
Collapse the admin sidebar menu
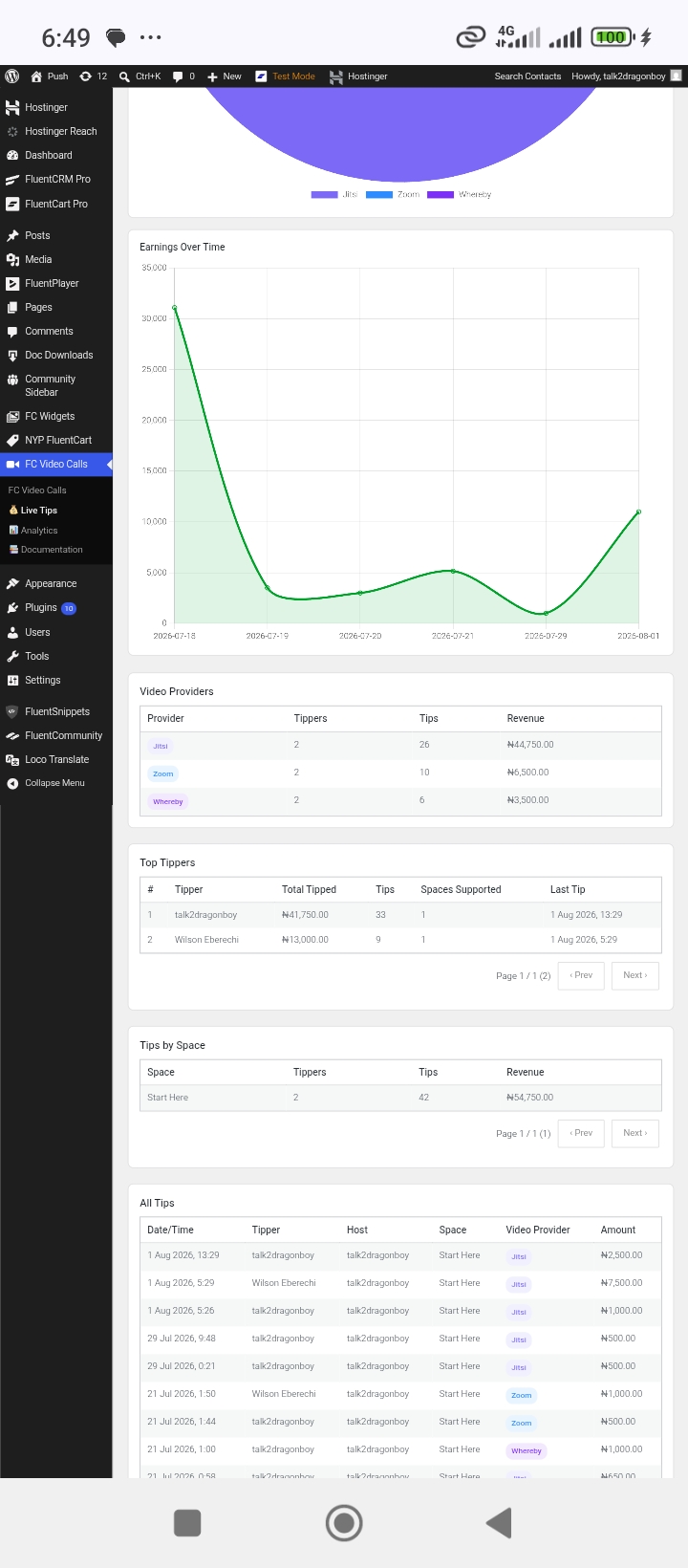click(54, 783)
